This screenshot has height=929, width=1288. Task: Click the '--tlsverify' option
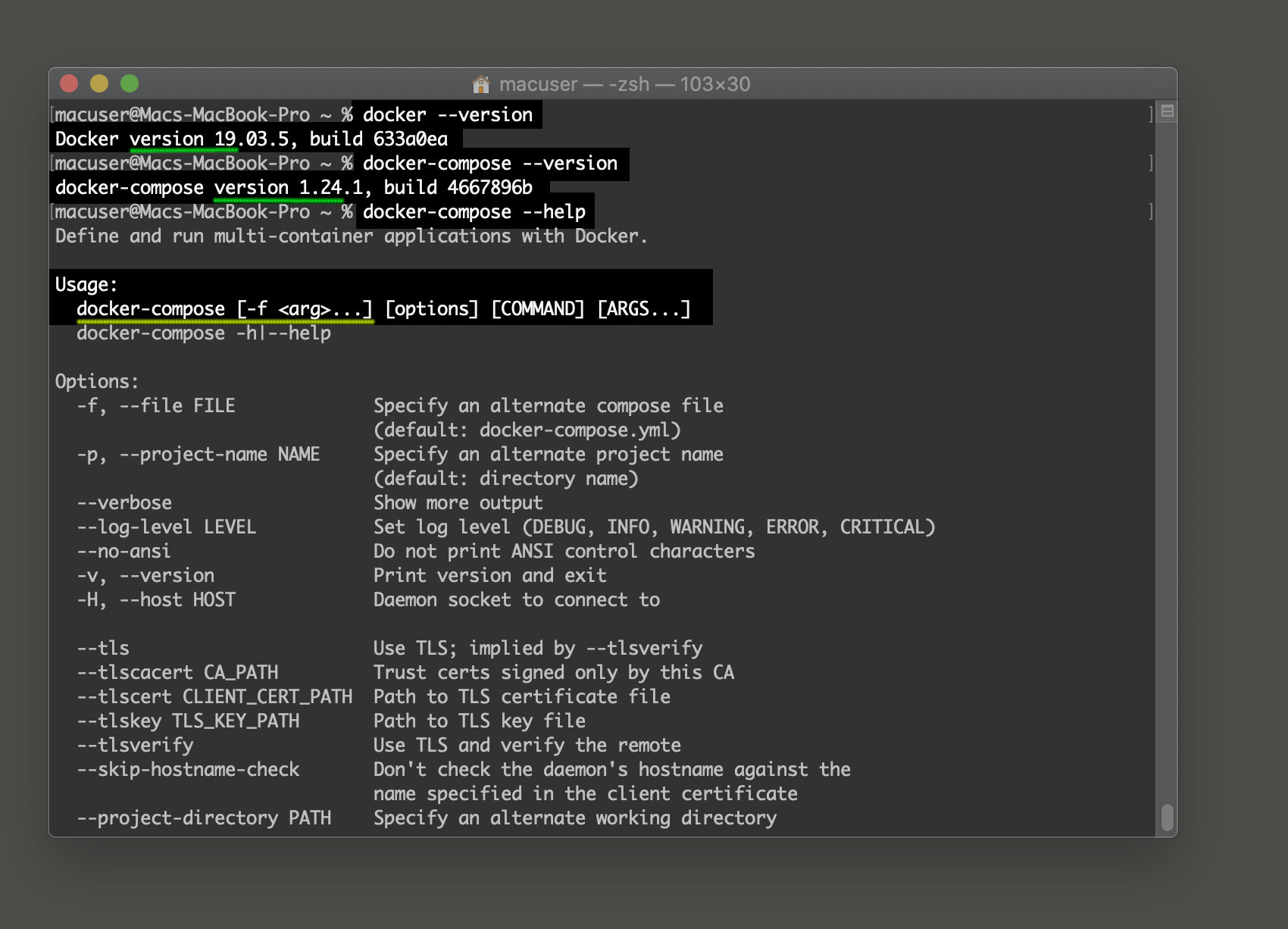pyautogui.click(x=135, y=746)
